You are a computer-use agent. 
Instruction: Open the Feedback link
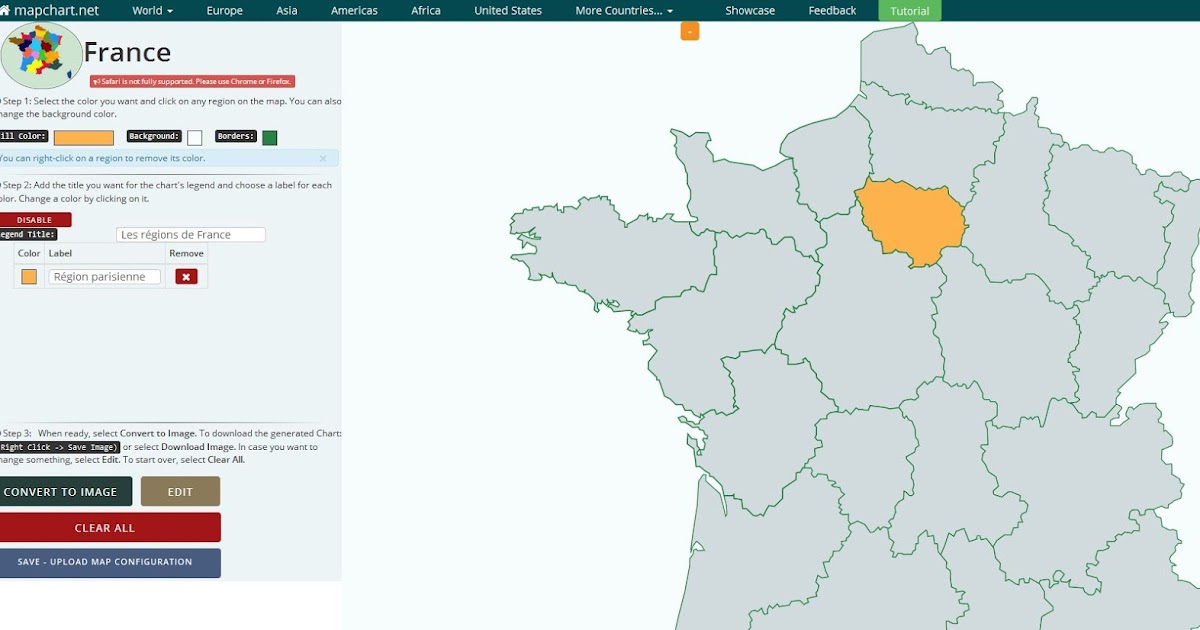[832, 11]
